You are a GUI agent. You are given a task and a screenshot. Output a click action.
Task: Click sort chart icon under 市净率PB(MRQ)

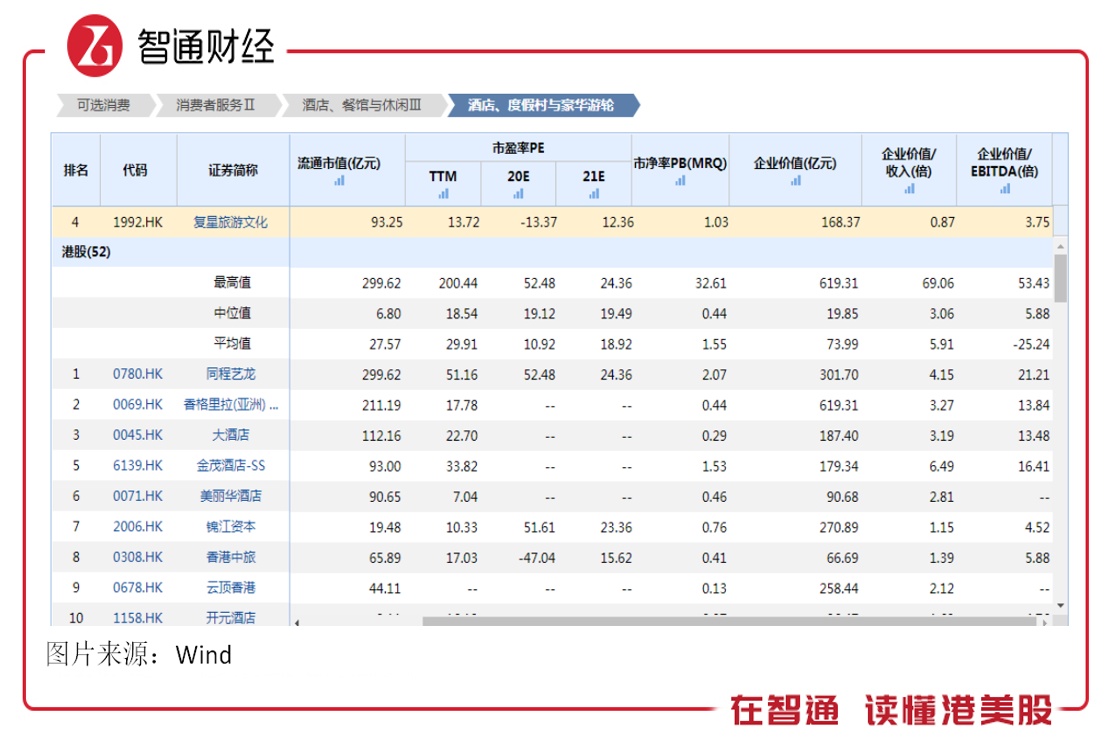tap(680, 181)
